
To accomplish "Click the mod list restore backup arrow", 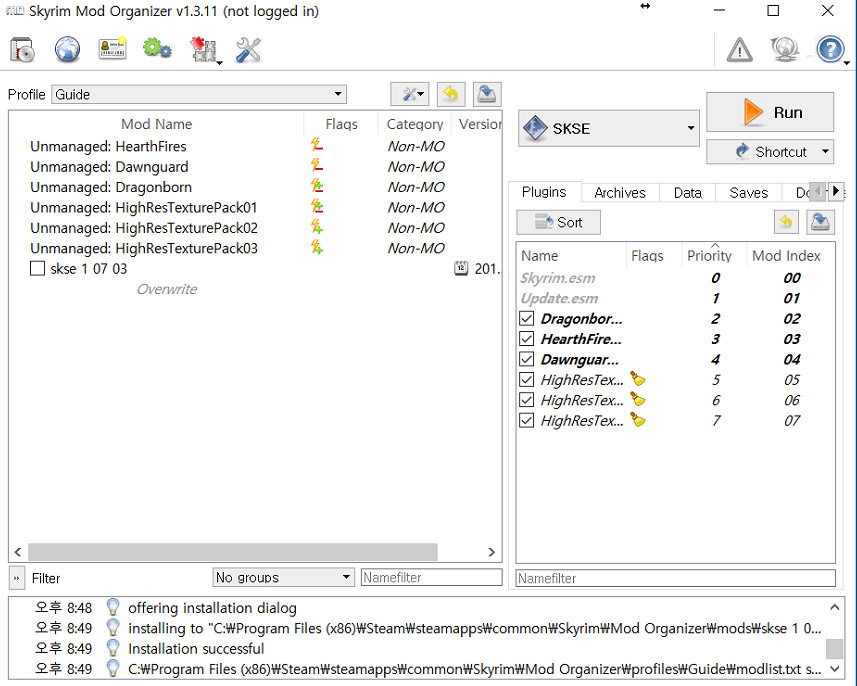I will click(451, 95).
